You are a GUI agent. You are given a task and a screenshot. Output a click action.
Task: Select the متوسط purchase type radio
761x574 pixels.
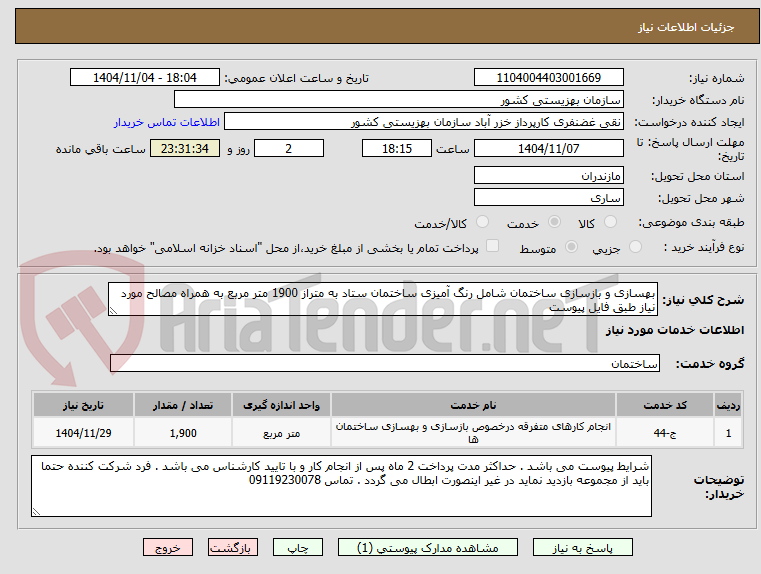[572, 246]
